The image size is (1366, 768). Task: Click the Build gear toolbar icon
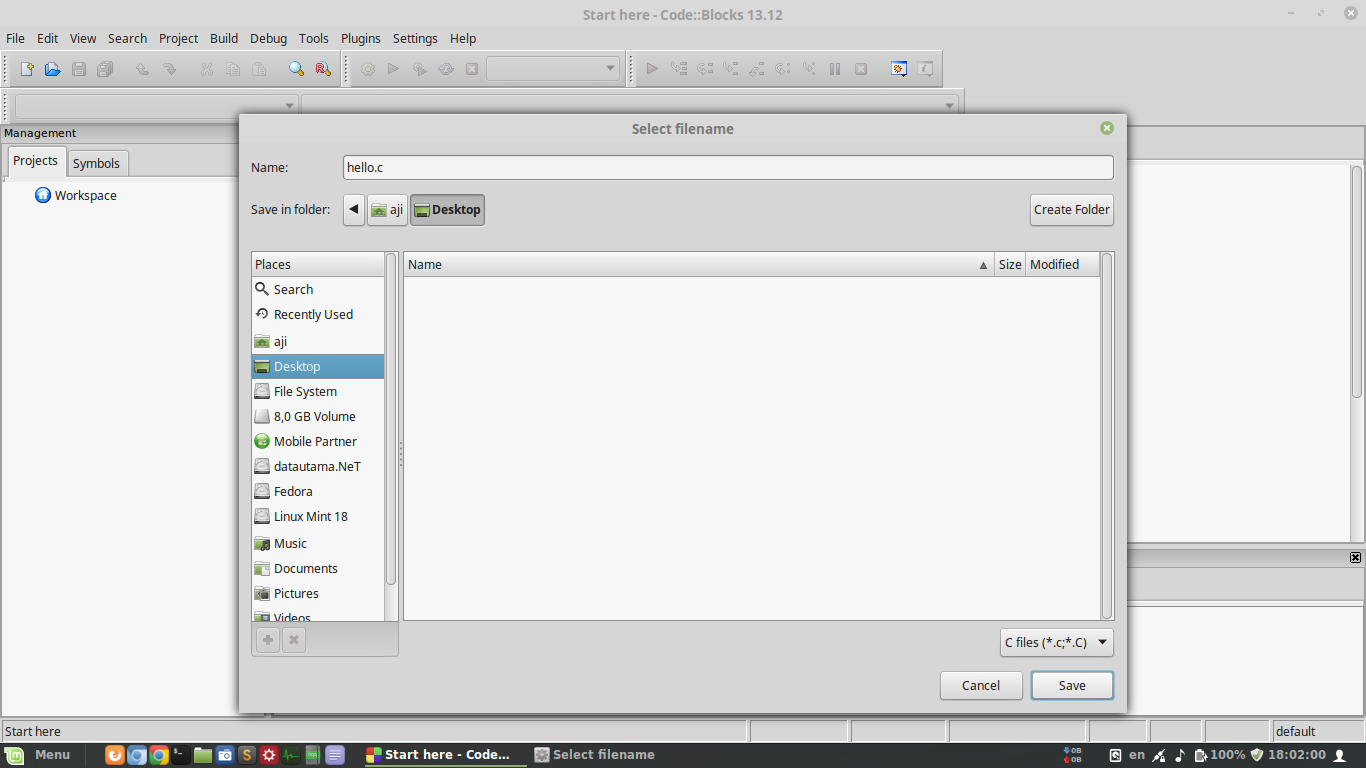[x=368, y=69]
